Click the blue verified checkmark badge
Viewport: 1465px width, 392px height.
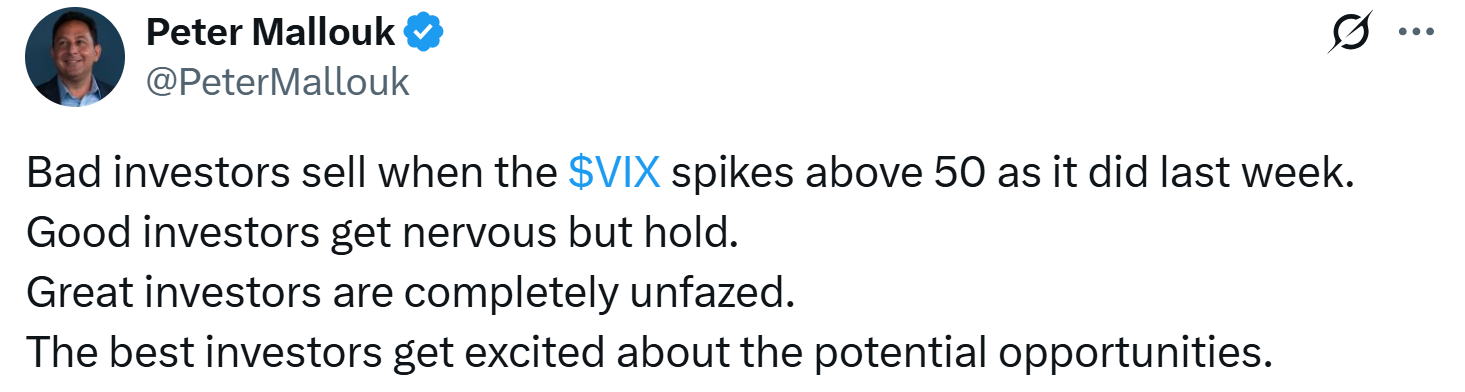(425, 35)
